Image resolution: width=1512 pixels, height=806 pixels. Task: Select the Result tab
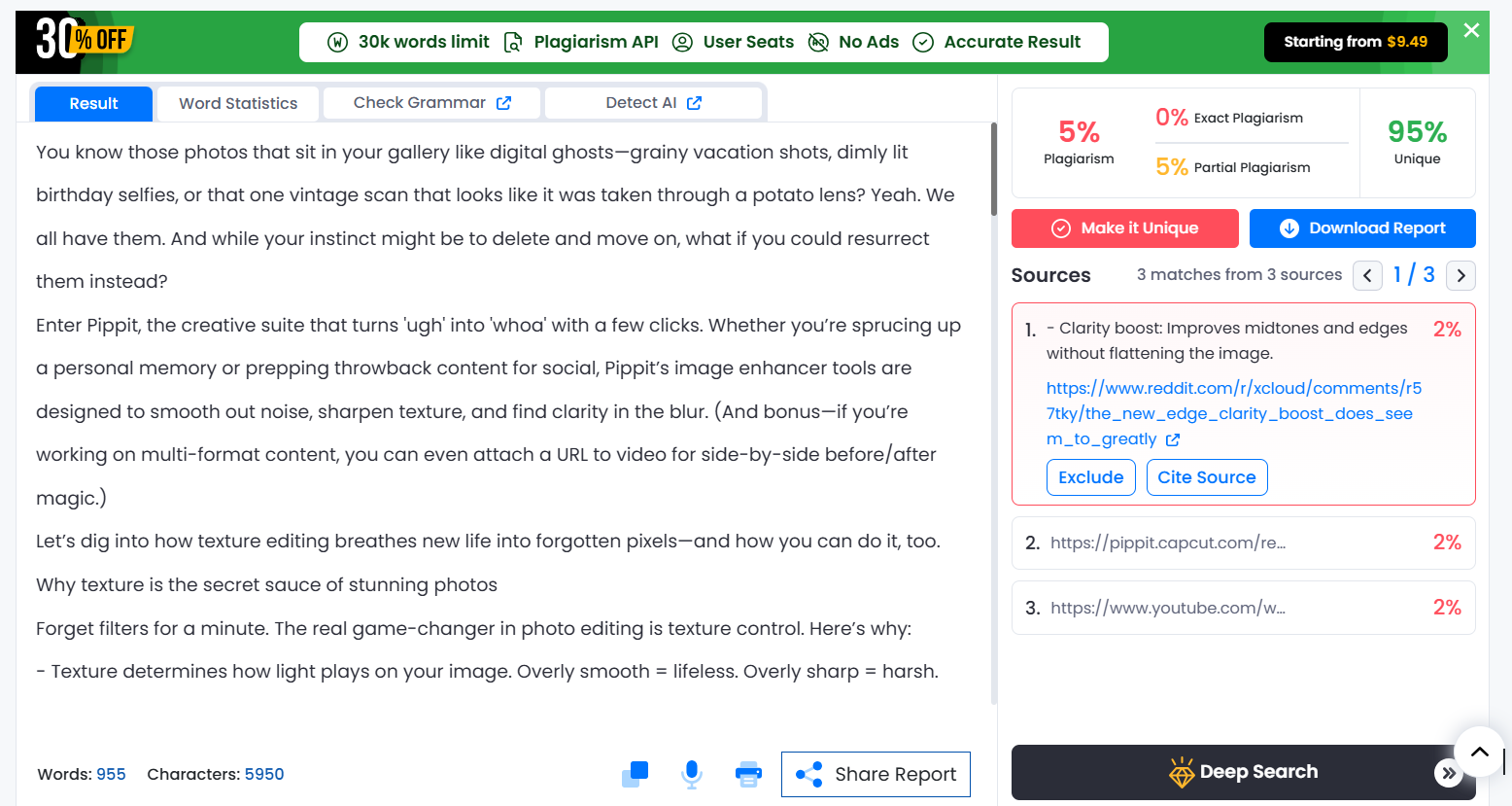click(93, 103)
